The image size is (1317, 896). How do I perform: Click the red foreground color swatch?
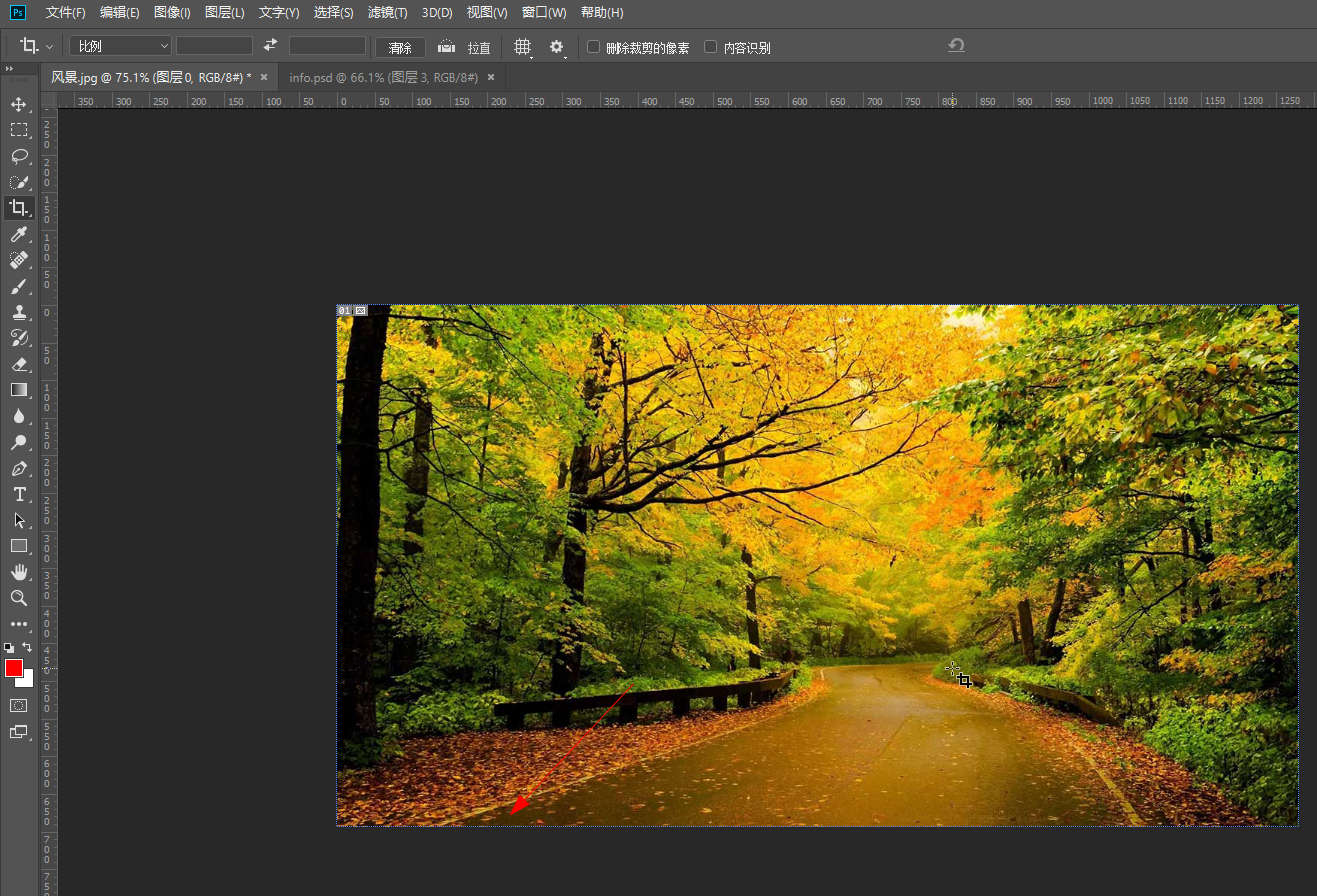[14, 668]
